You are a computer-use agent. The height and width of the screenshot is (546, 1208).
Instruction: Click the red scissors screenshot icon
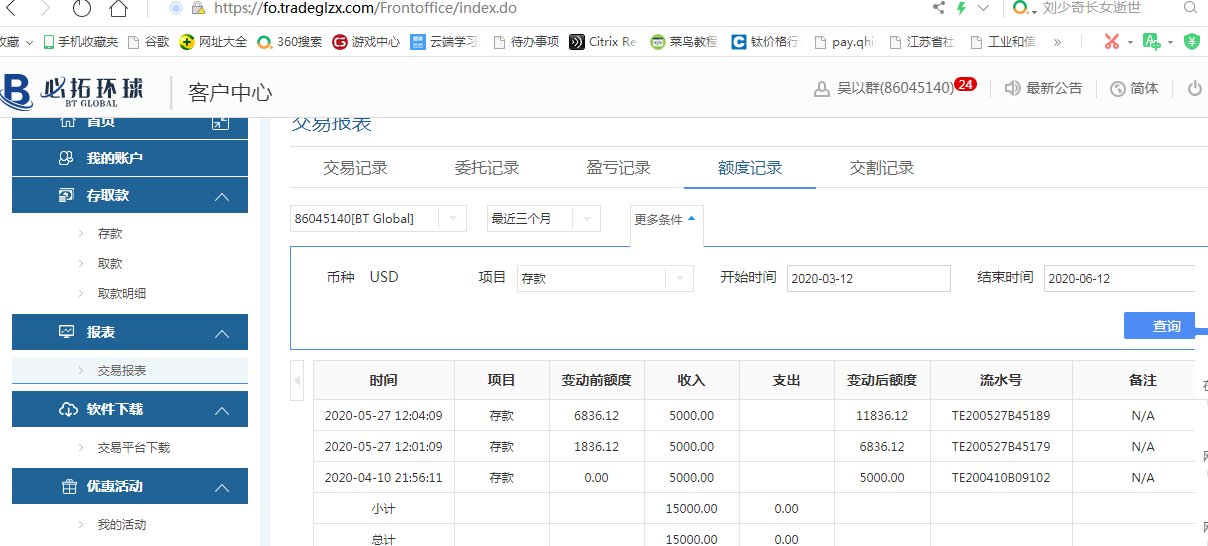click(1112, 42)
